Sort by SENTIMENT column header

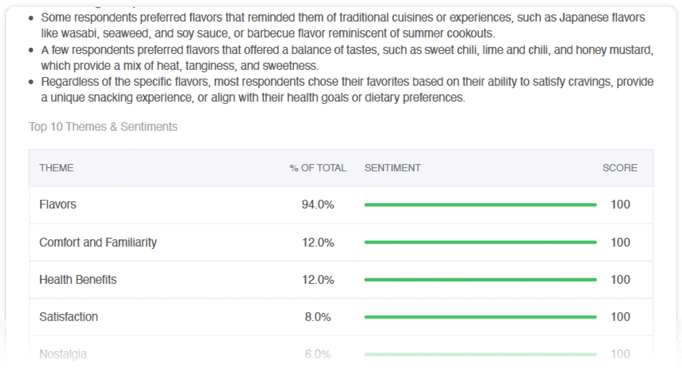(392, 168)
